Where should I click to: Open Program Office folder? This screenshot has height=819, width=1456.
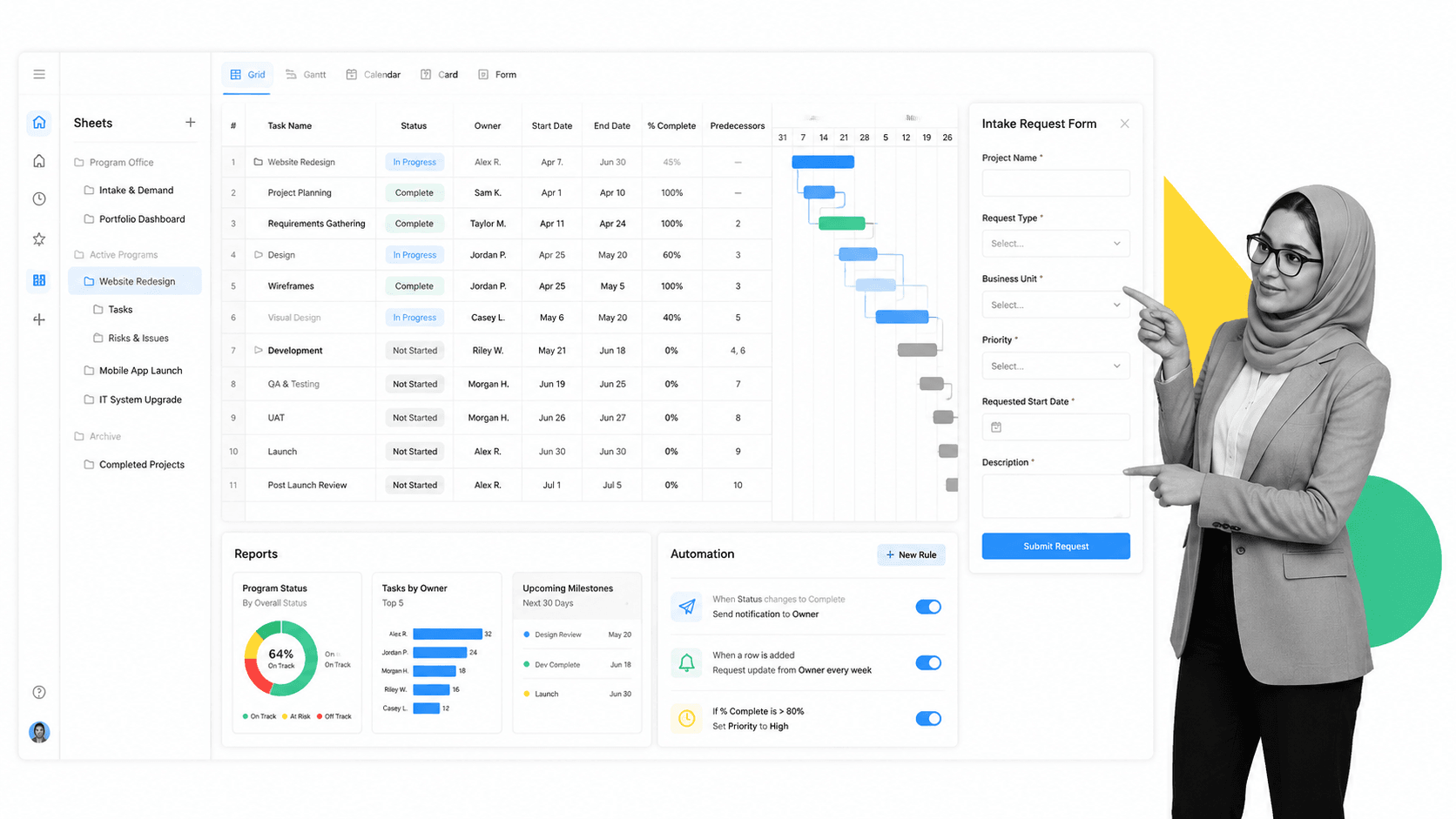[114, 162]
